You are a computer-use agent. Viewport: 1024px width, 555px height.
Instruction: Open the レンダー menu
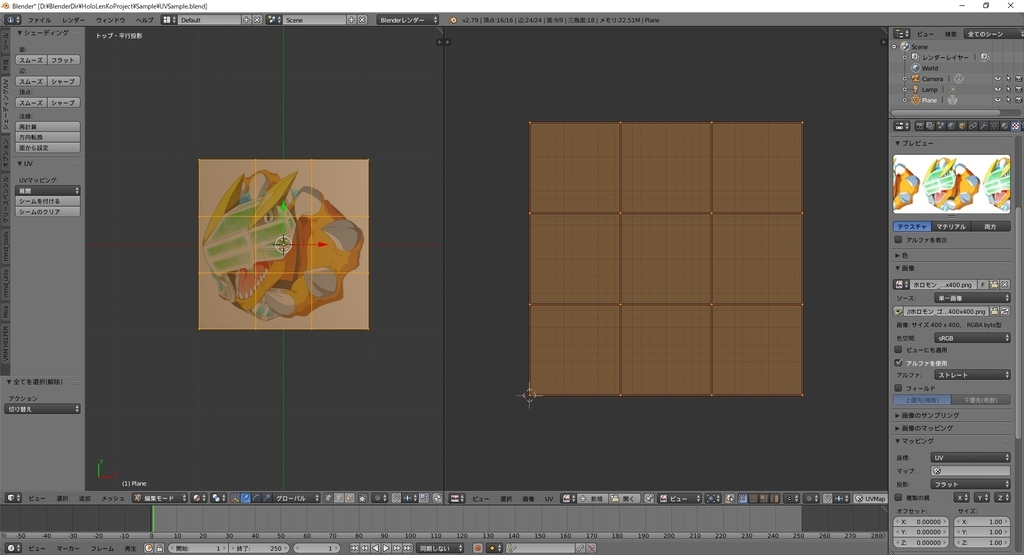(x=73, y=20)
